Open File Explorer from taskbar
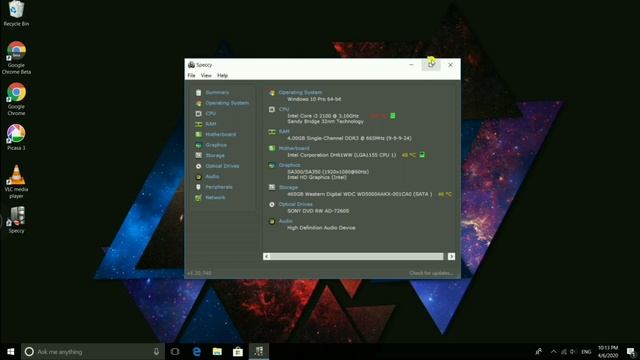 click(x=217, y=351)
